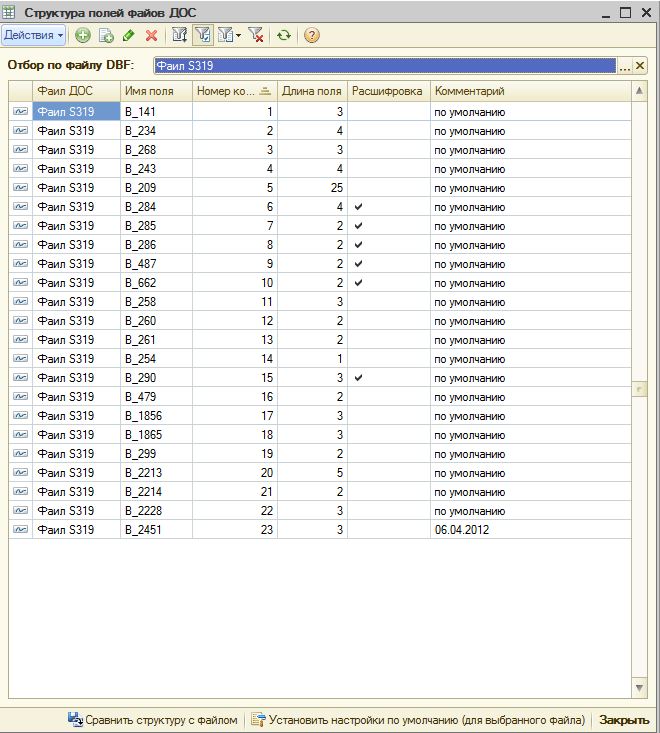Click the Add by copying icon
This screenshot has height=733, width=660.
[x=105, y=35]
